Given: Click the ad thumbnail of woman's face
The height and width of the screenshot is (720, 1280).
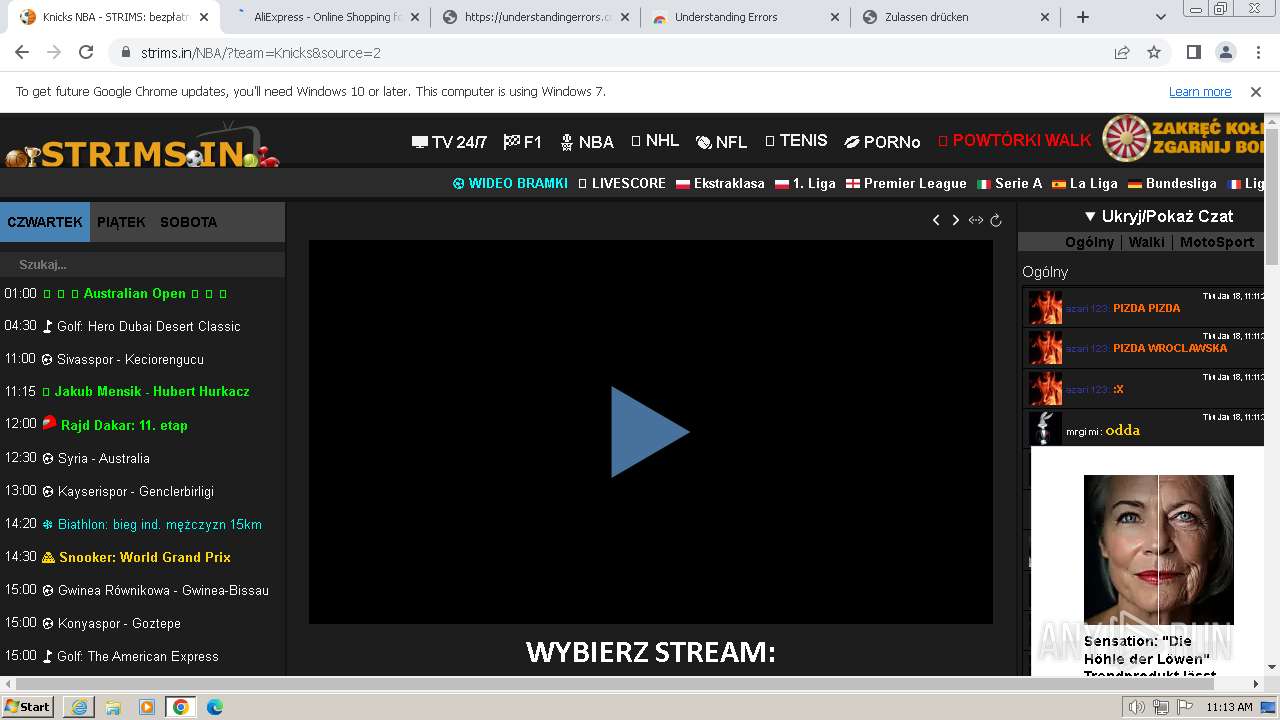Looking at the screenshot, I should click(1158, 550).
